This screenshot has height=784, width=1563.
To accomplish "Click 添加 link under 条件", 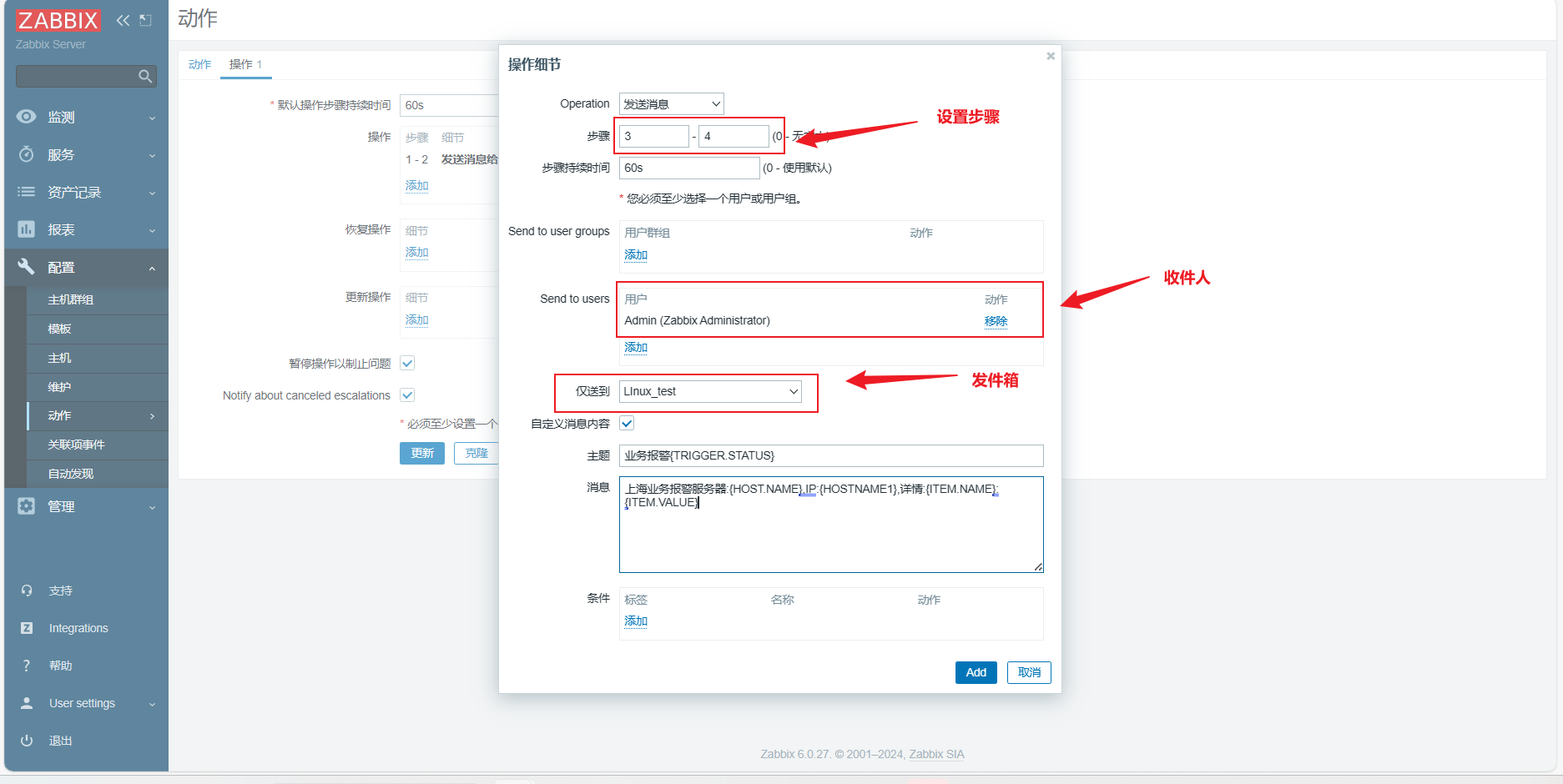I will (636, 621).
